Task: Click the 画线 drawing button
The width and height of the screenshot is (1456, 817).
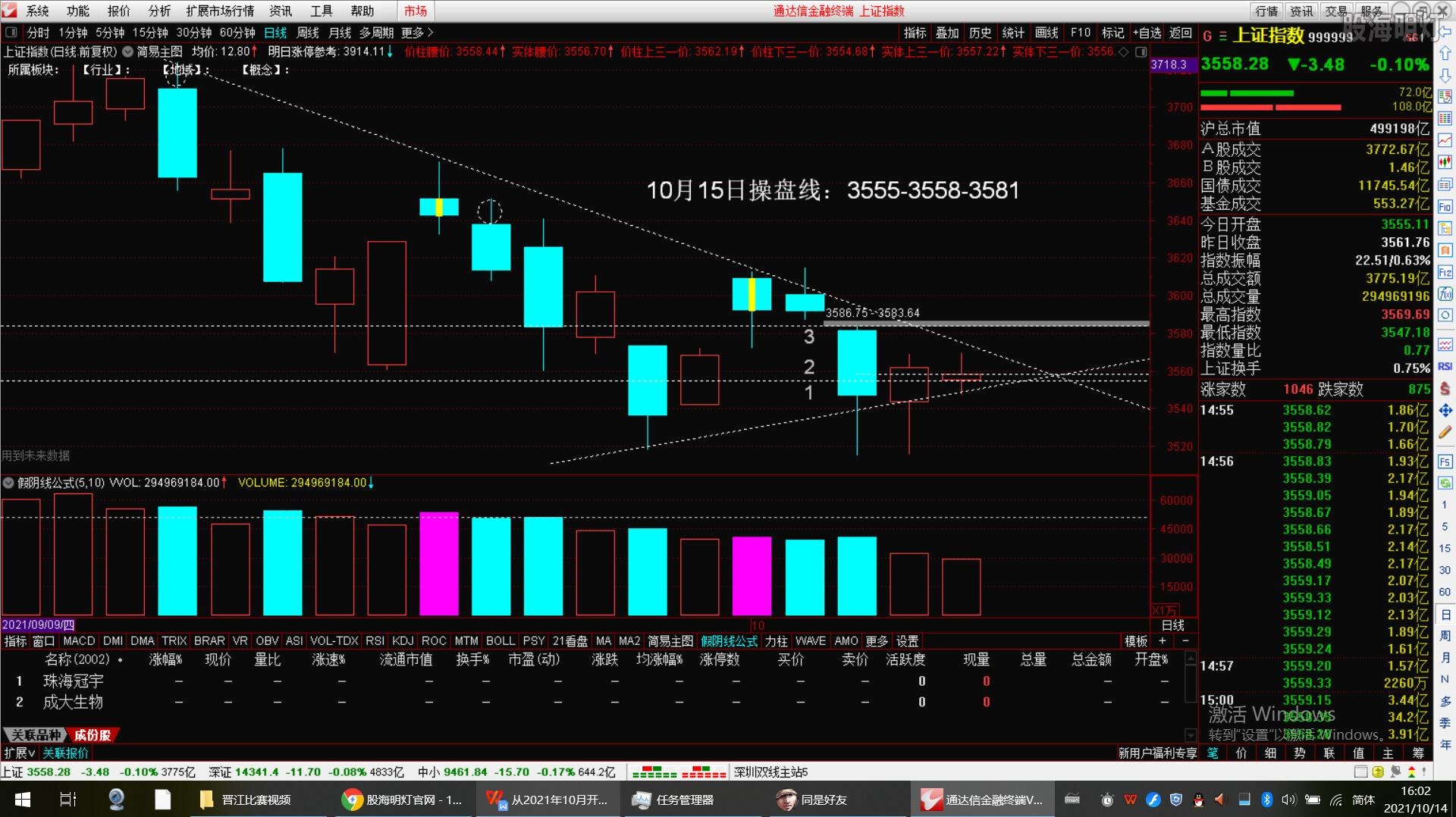Action: click(1046, 33)
